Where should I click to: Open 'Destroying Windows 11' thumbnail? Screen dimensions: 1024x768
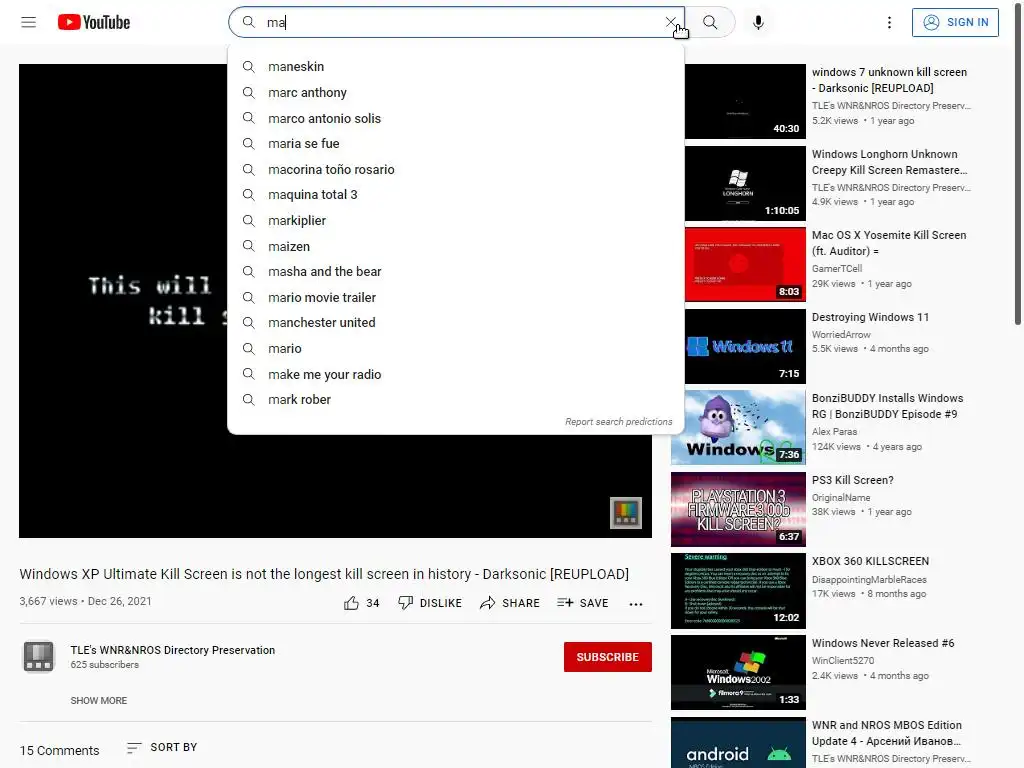click(x=745, y=346)
